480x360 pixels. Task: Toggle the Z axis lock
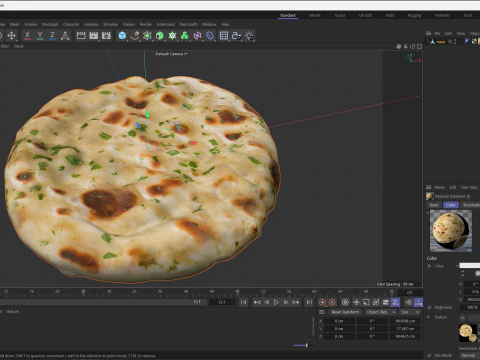tap(52, 35)
